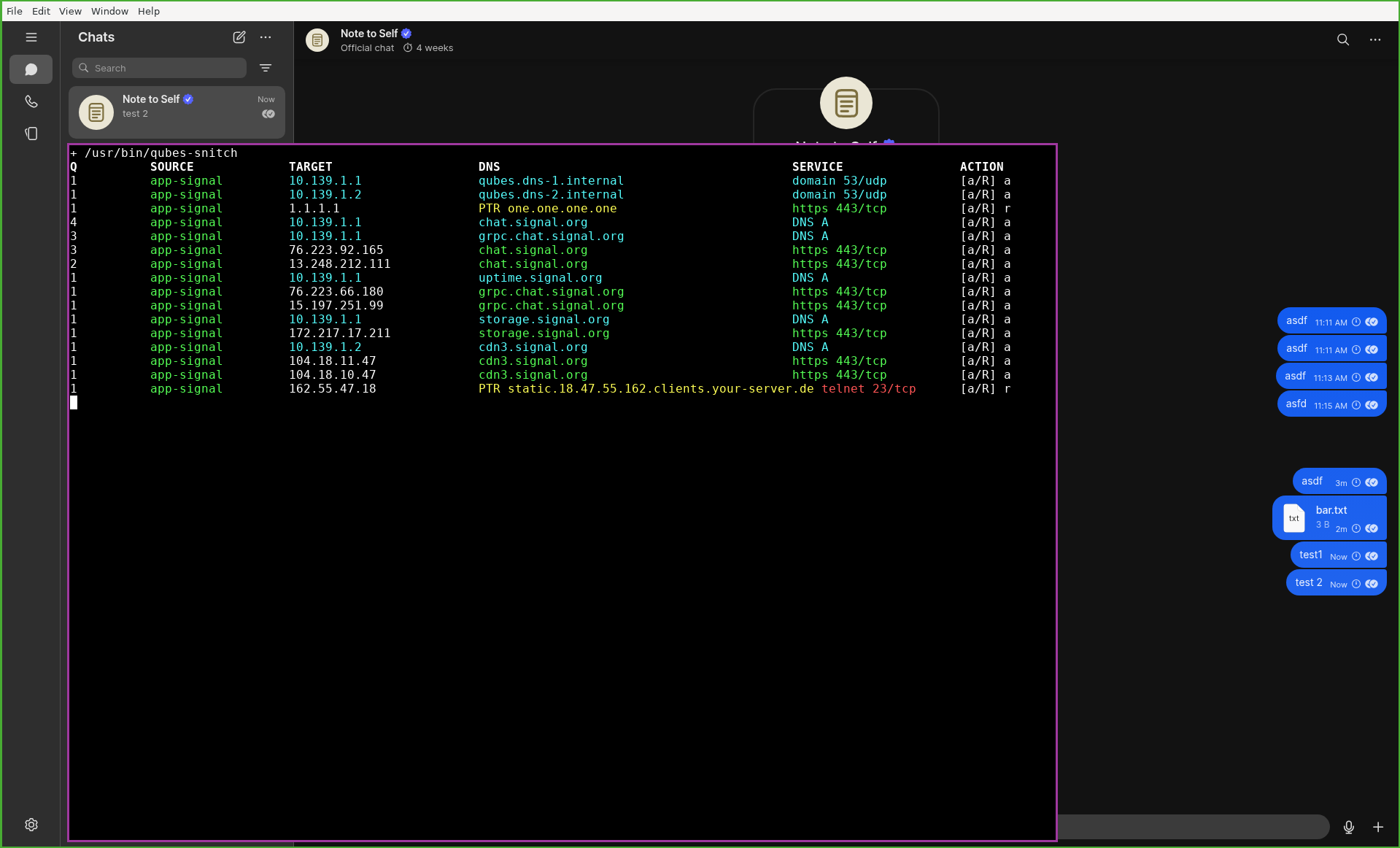Open the Stories sidebar icon
This screenshot has height=848, width=1400.
(x=31, y=134)
